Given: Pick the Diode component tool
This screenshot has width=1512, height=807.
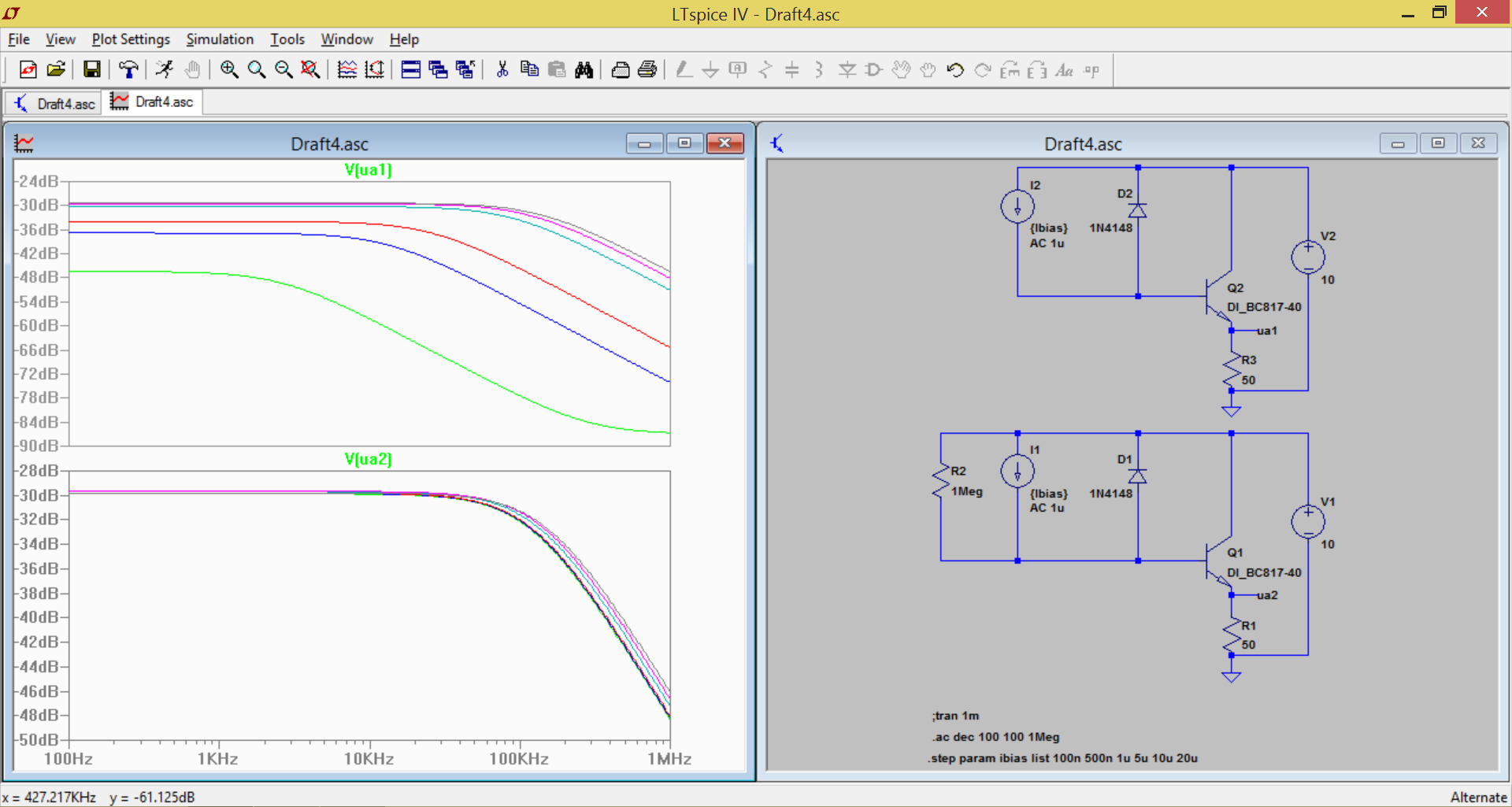Looking at the screenshot, I should click(847, 70).
